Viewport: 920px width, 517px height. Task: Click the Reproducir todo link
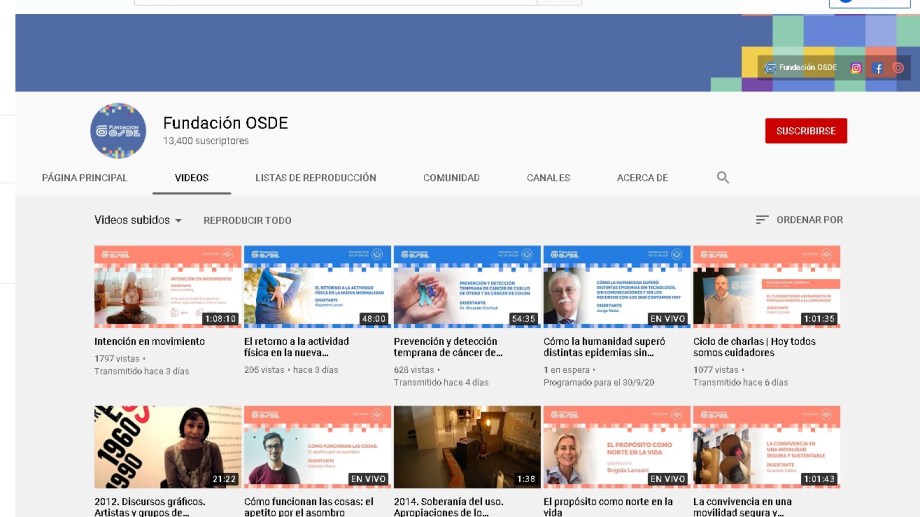coord(247,220)
